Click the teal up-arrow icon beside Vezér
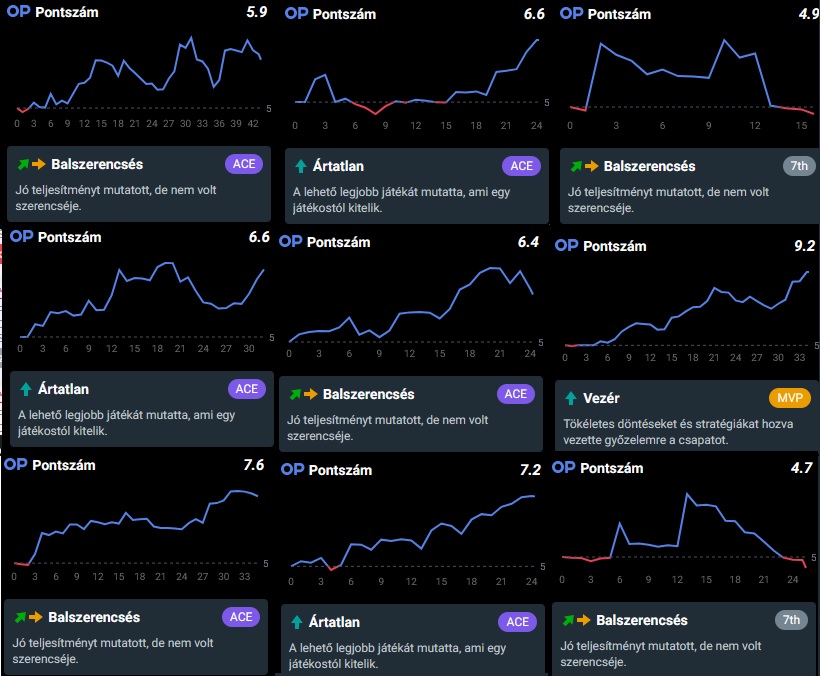Viewport: 820px width, 676px height. tap(571, 398)
